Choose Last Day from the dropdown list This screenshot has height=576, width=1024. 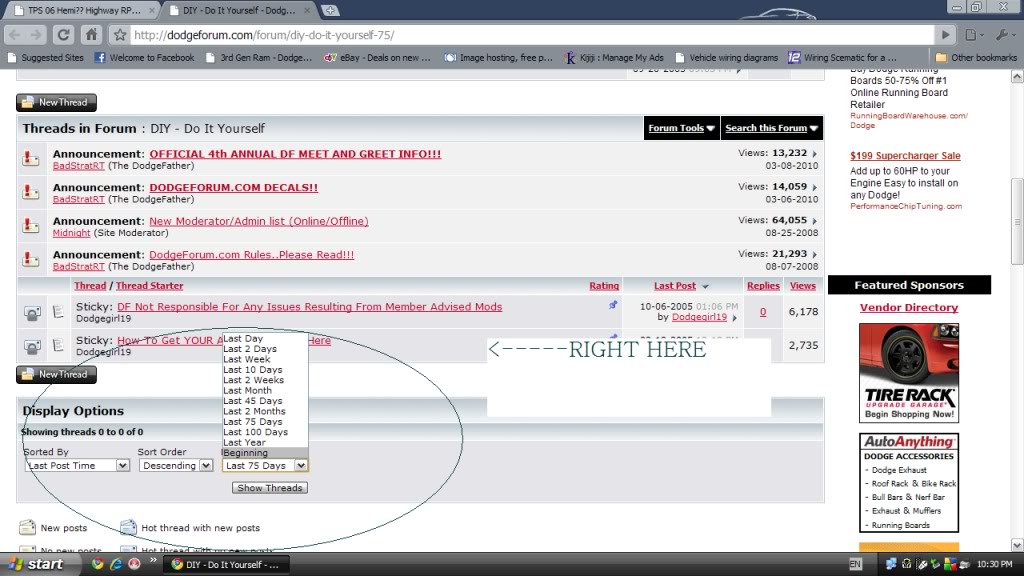coord(264,338)
